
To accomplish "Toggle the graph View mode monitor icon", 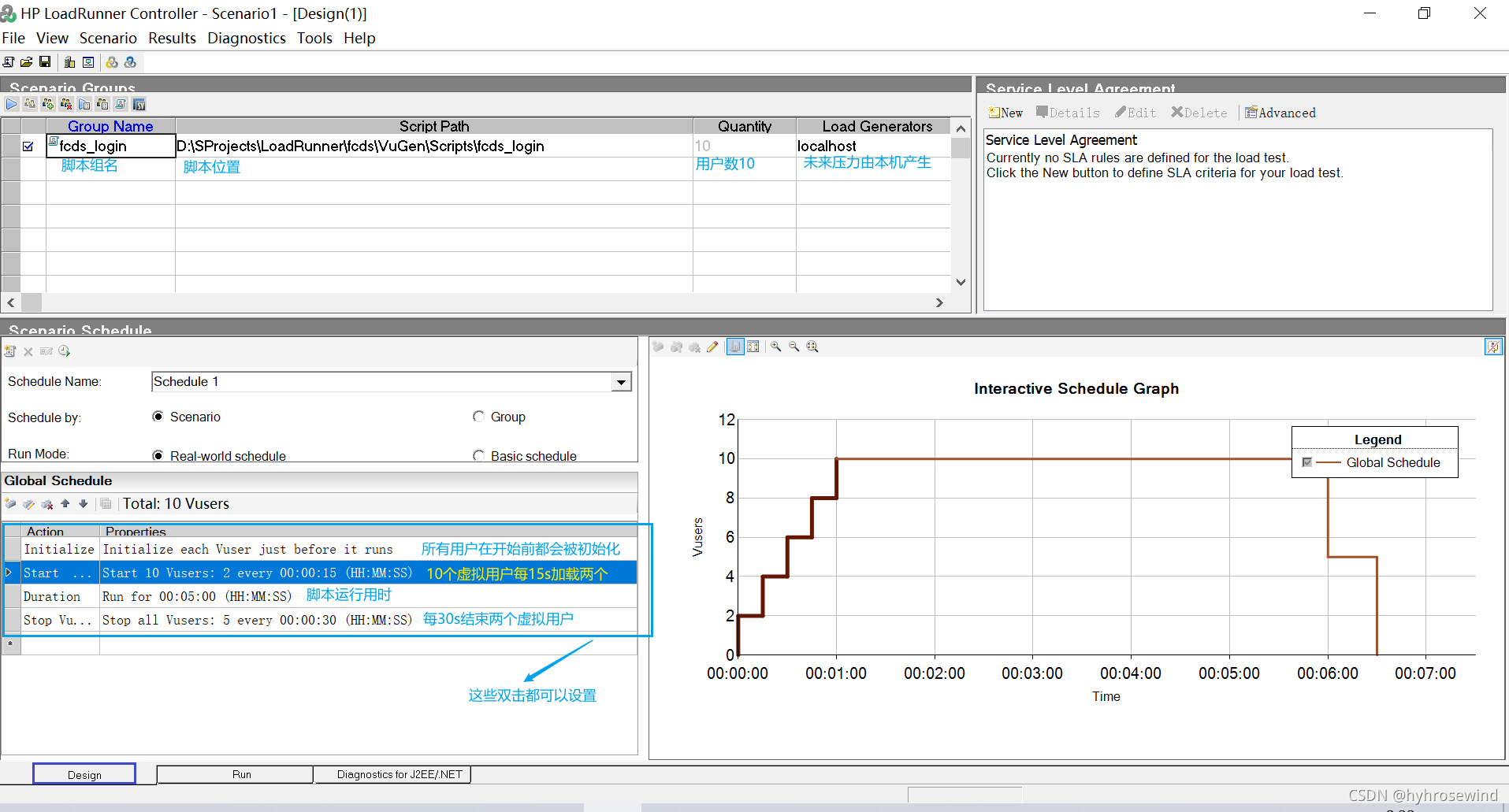I will pos(735,347).
